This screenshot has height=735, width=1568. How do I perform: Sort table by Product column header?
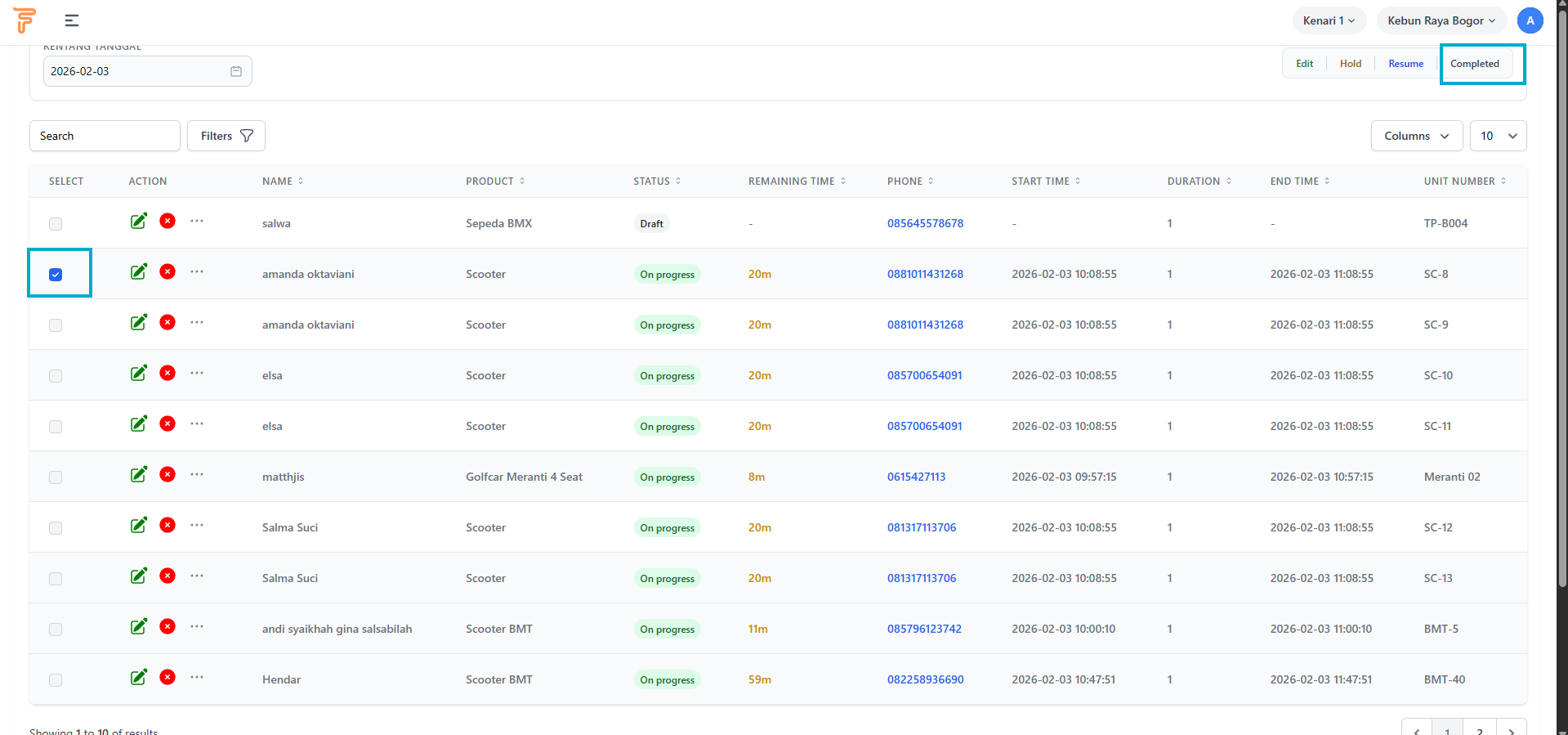[x=495, y=182]
